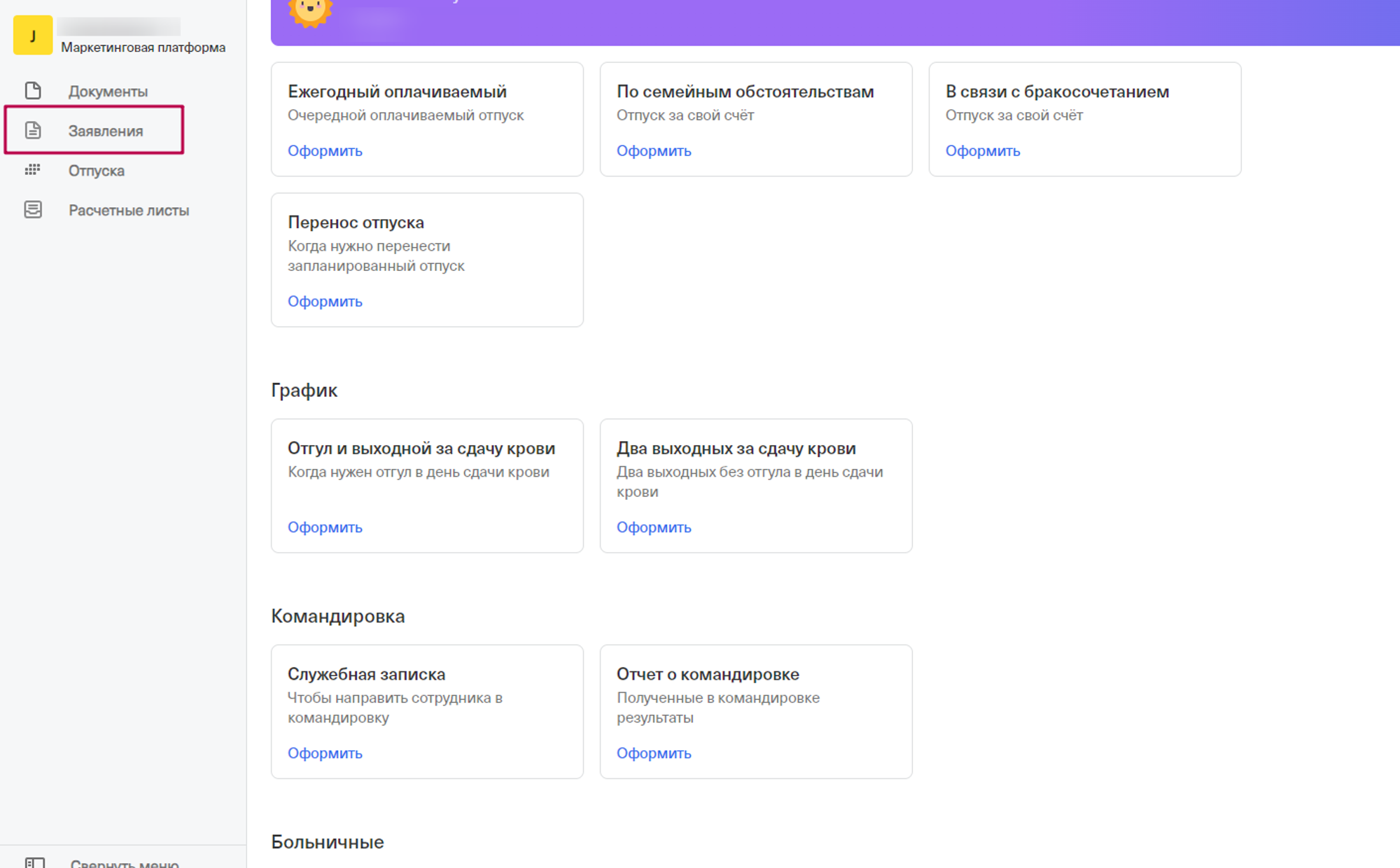Go to Расчетные листы section
Viewport: 1400px width, 868px height.
129,211
